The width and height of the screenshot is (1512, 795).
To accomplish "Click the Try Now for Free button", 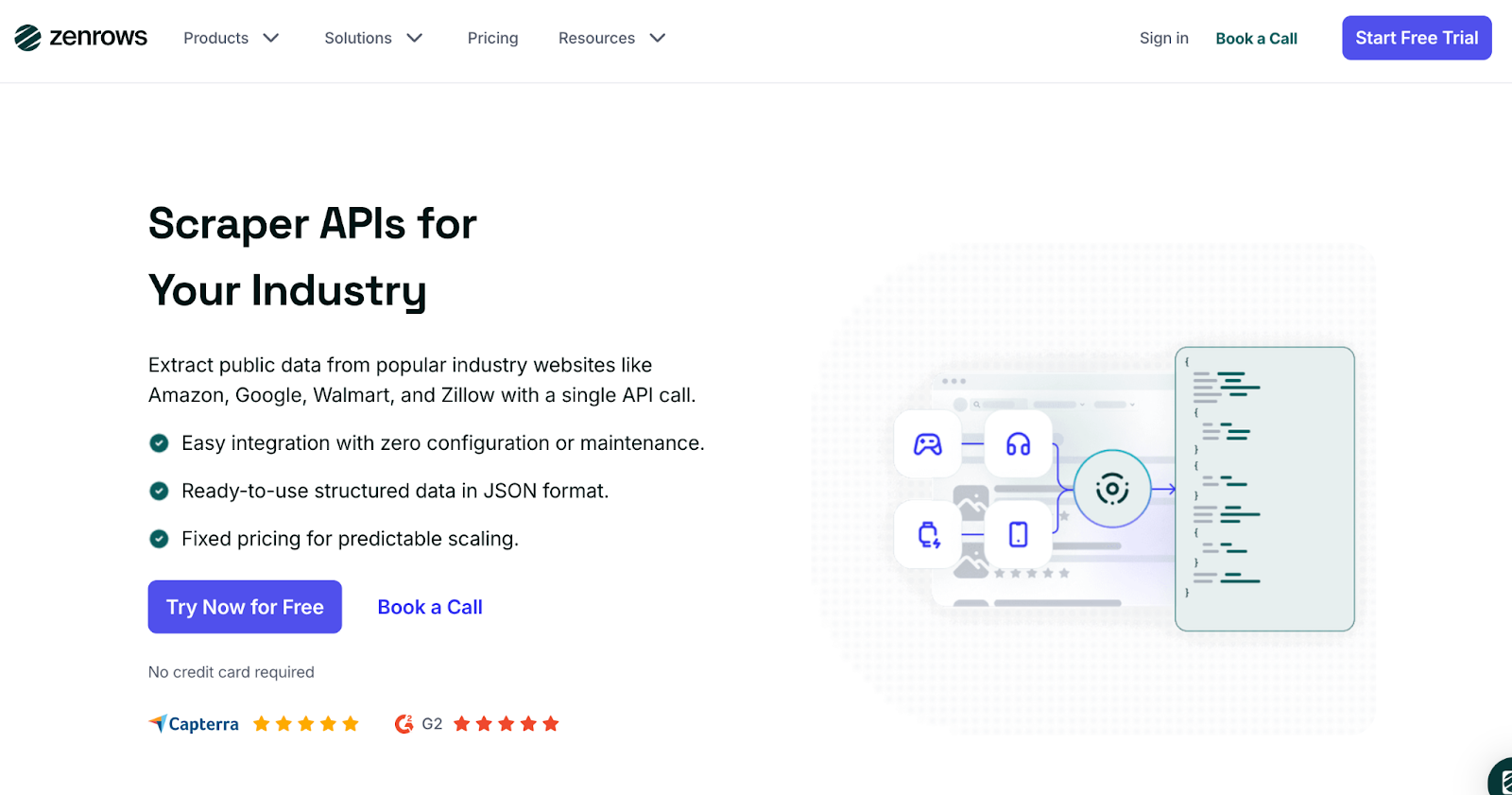I will (245, 607).
